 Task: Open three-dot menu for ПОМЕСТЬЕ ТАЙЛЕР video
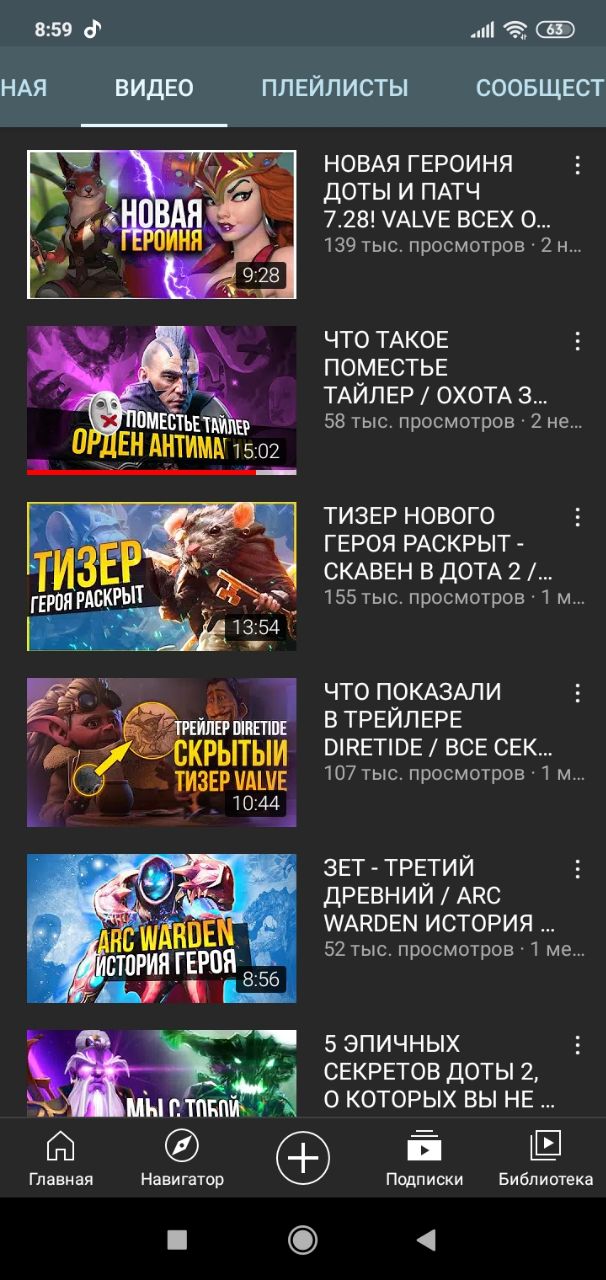pyautogui.click(x=577, y=341)
